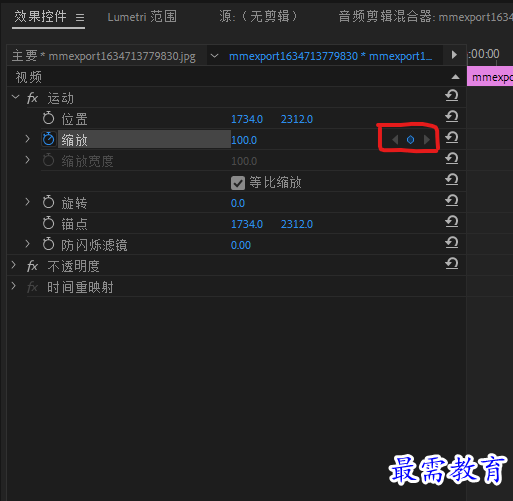Toggle 锚点 animation stopwatch

pyautogui.click(x=48, y=223)
